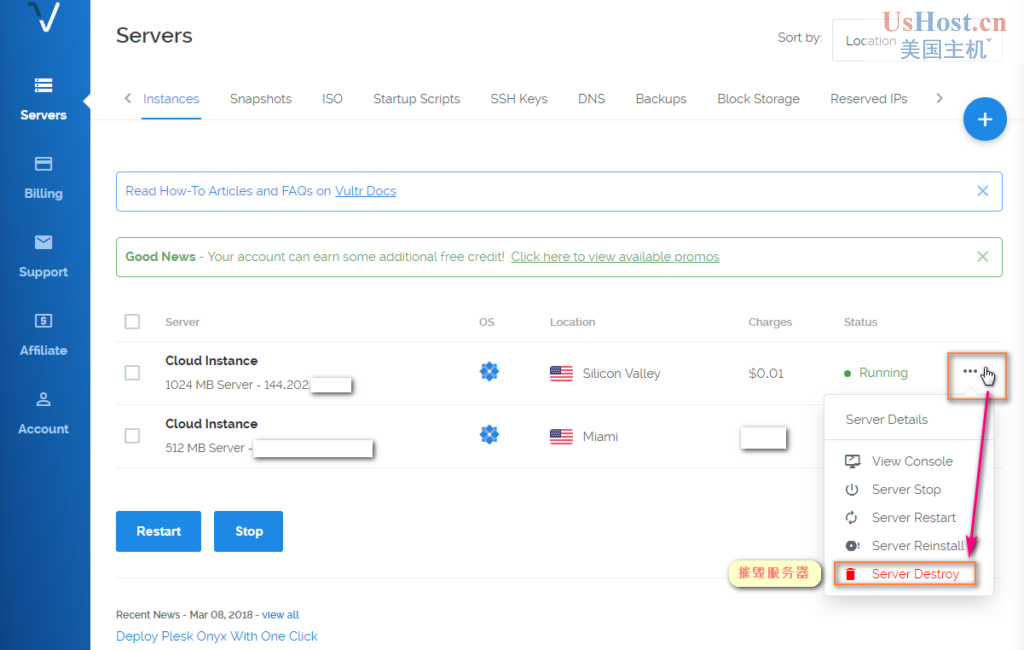Go to the SSH Keys tab

click(x=519, y=99)
